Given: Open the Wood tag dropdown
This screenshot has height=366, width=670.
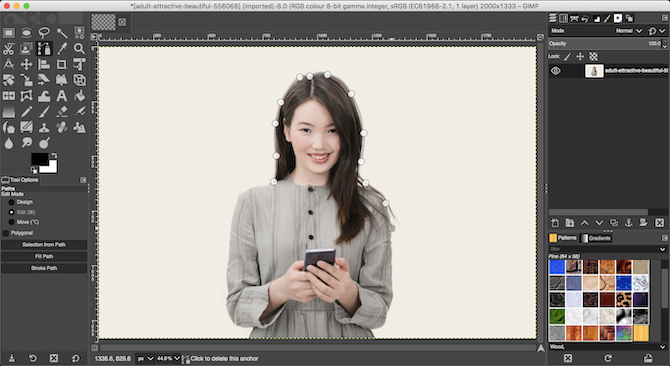Looking at the screenshot, I should pos(662,347).
